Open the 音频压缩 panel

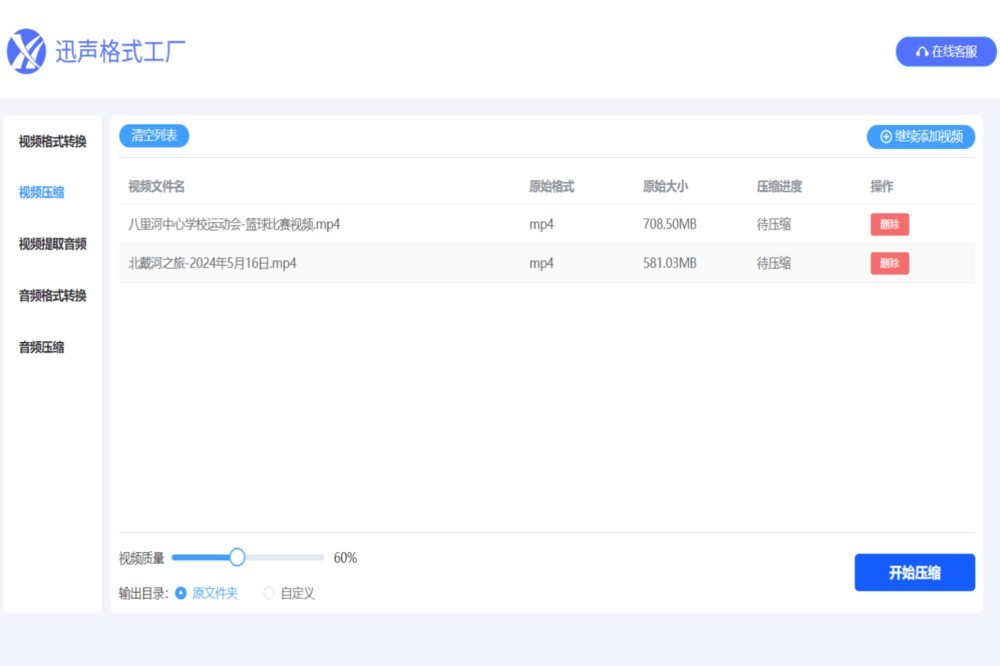(x=39, y=347)
